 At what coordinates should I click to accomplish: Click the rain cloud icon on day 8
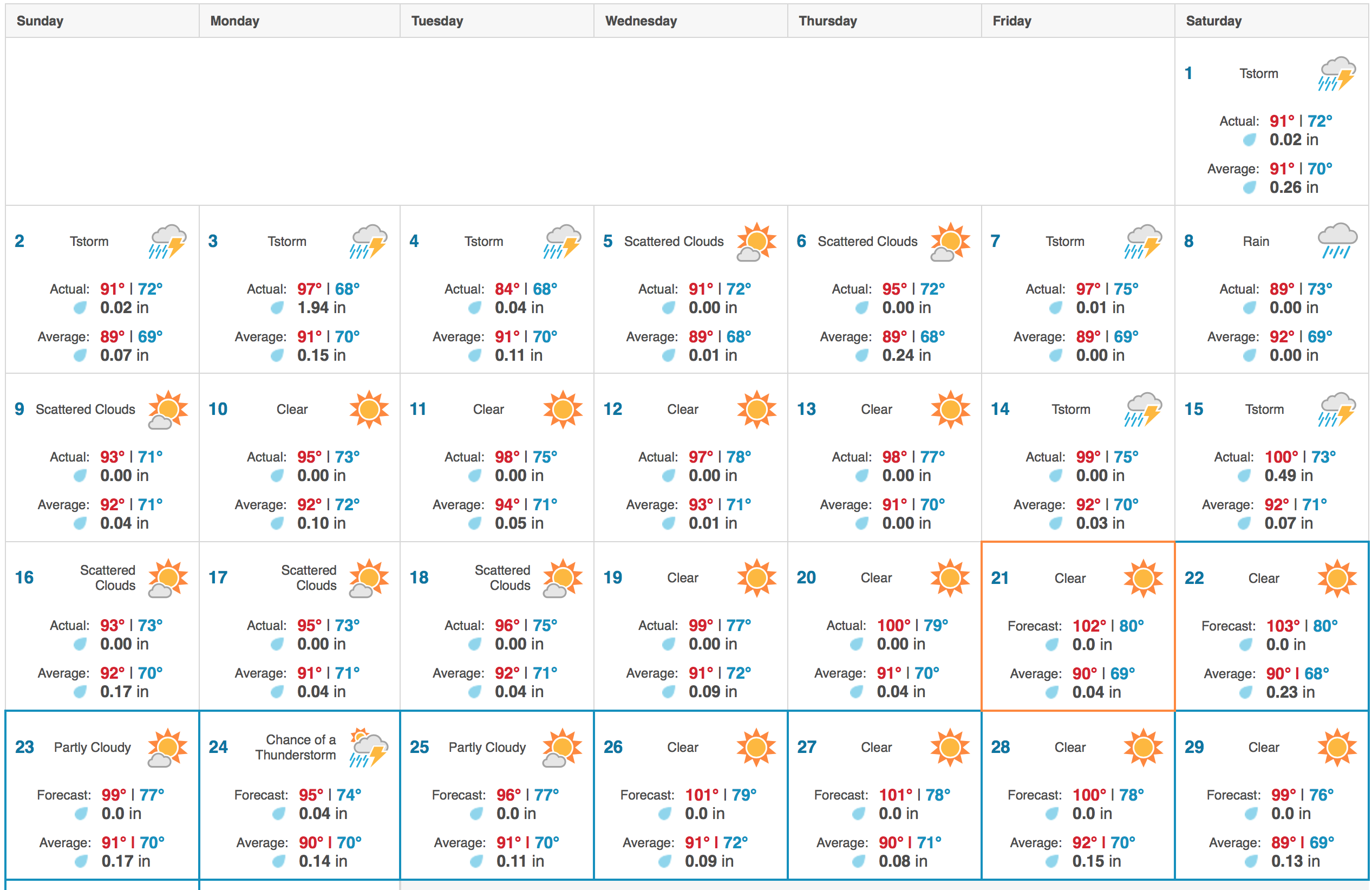coord(1336,241)
